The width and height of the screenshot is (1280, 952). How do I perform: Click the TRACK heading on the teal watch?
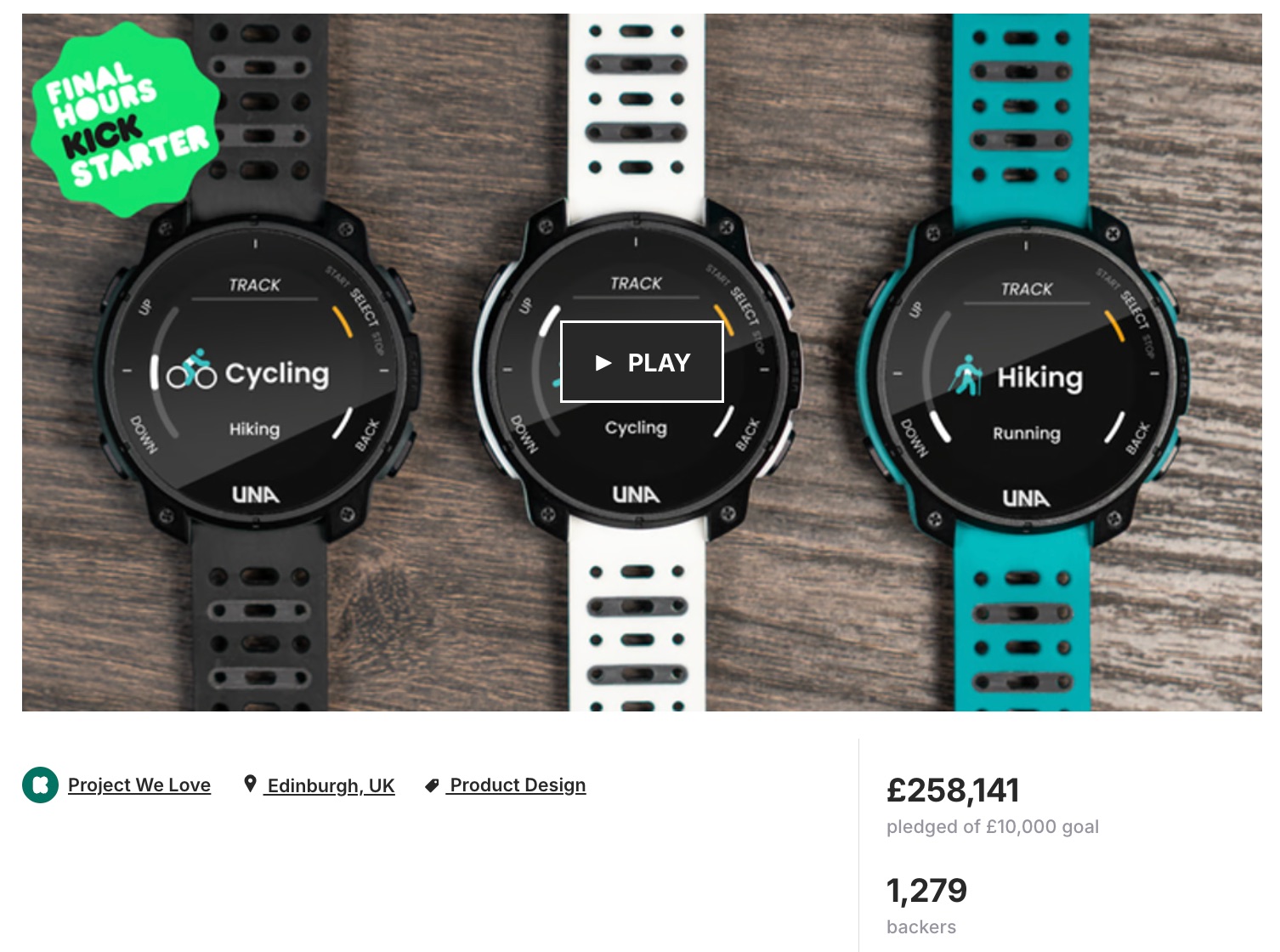1026,289
